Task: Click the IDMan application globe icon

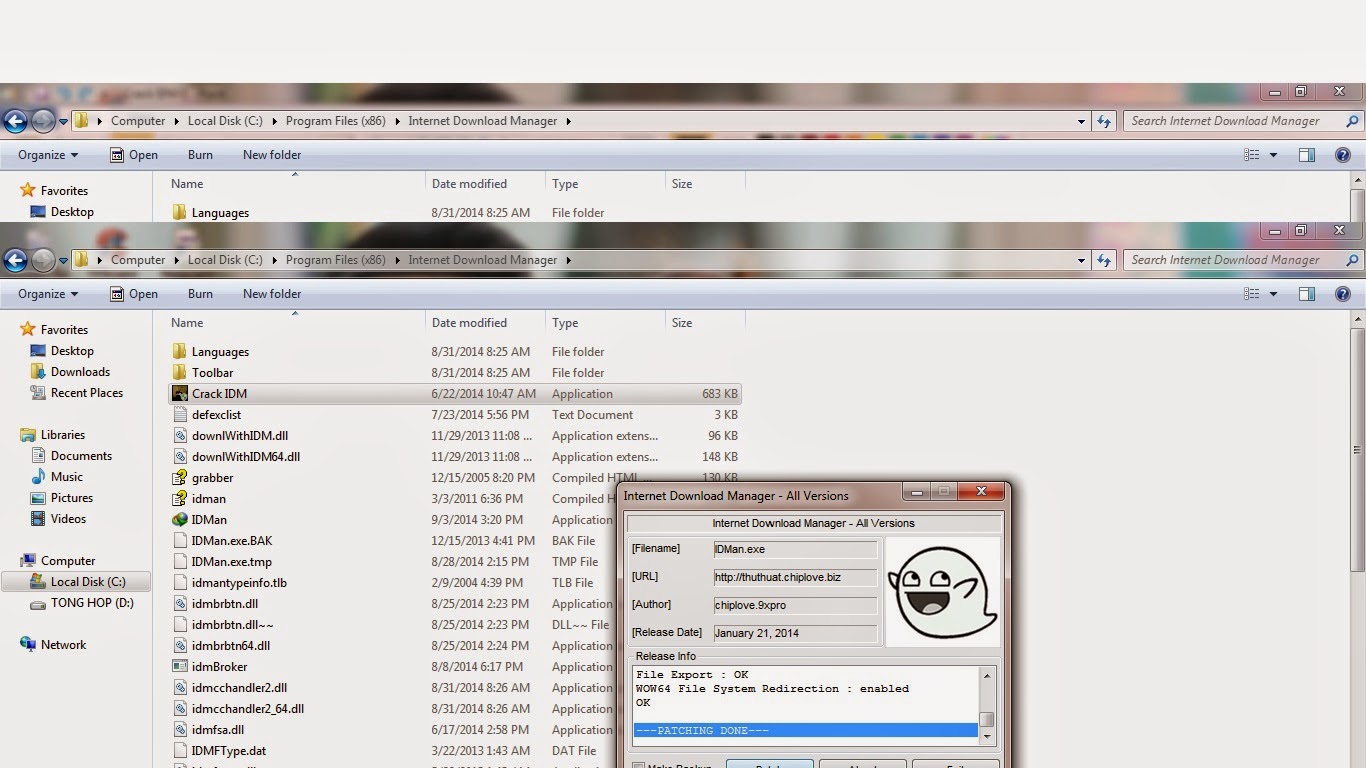Action: (x=180, y=520)
